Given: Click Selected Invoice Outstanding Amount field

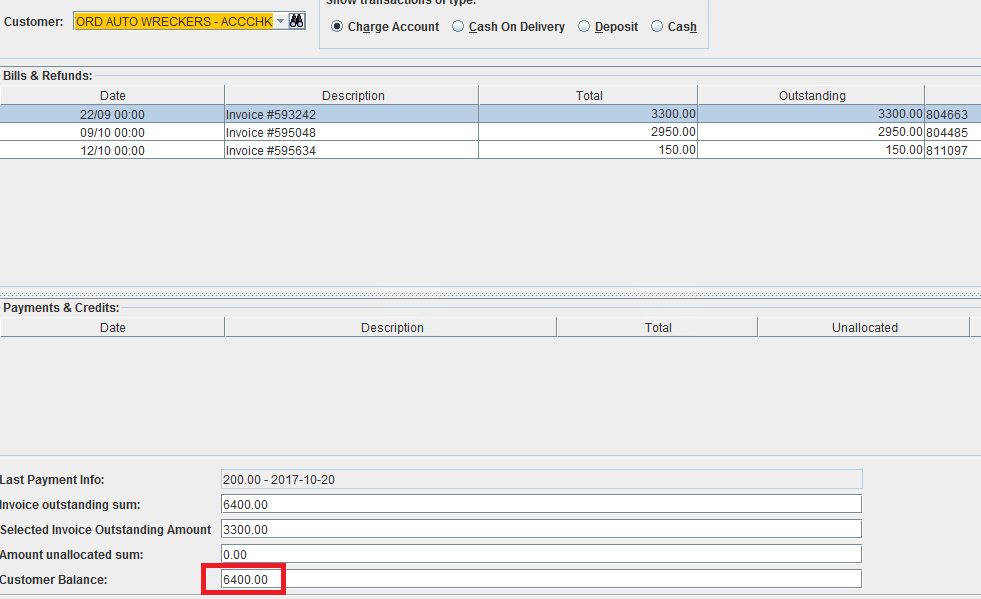Looking at the screenshot, I should [541, 530].
